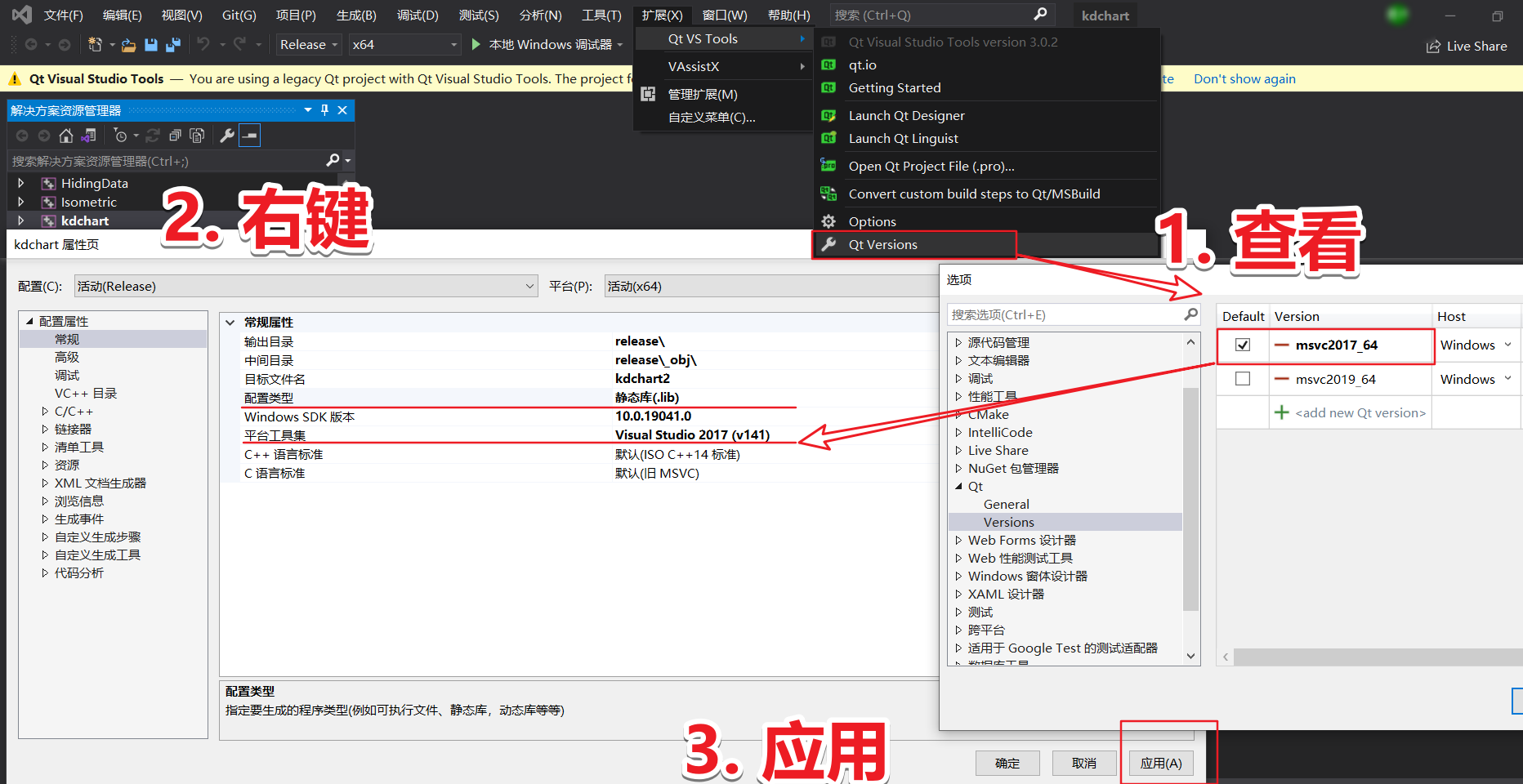Expand the C/C++ property node
1523x784 pixels.
click(45, 412)
